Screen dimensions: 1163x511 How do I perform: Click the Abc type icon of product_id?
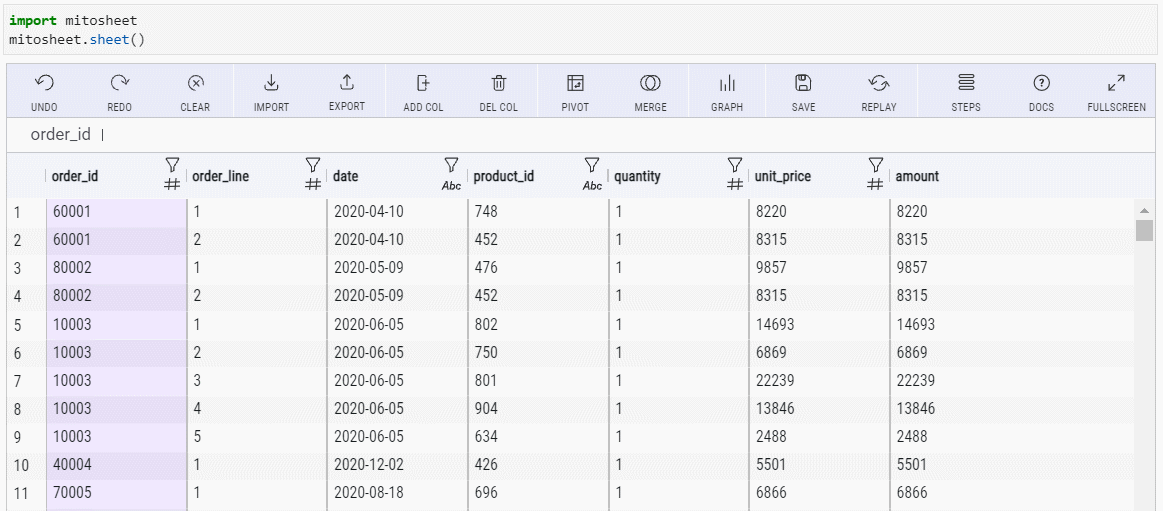[x=592, y=185]
